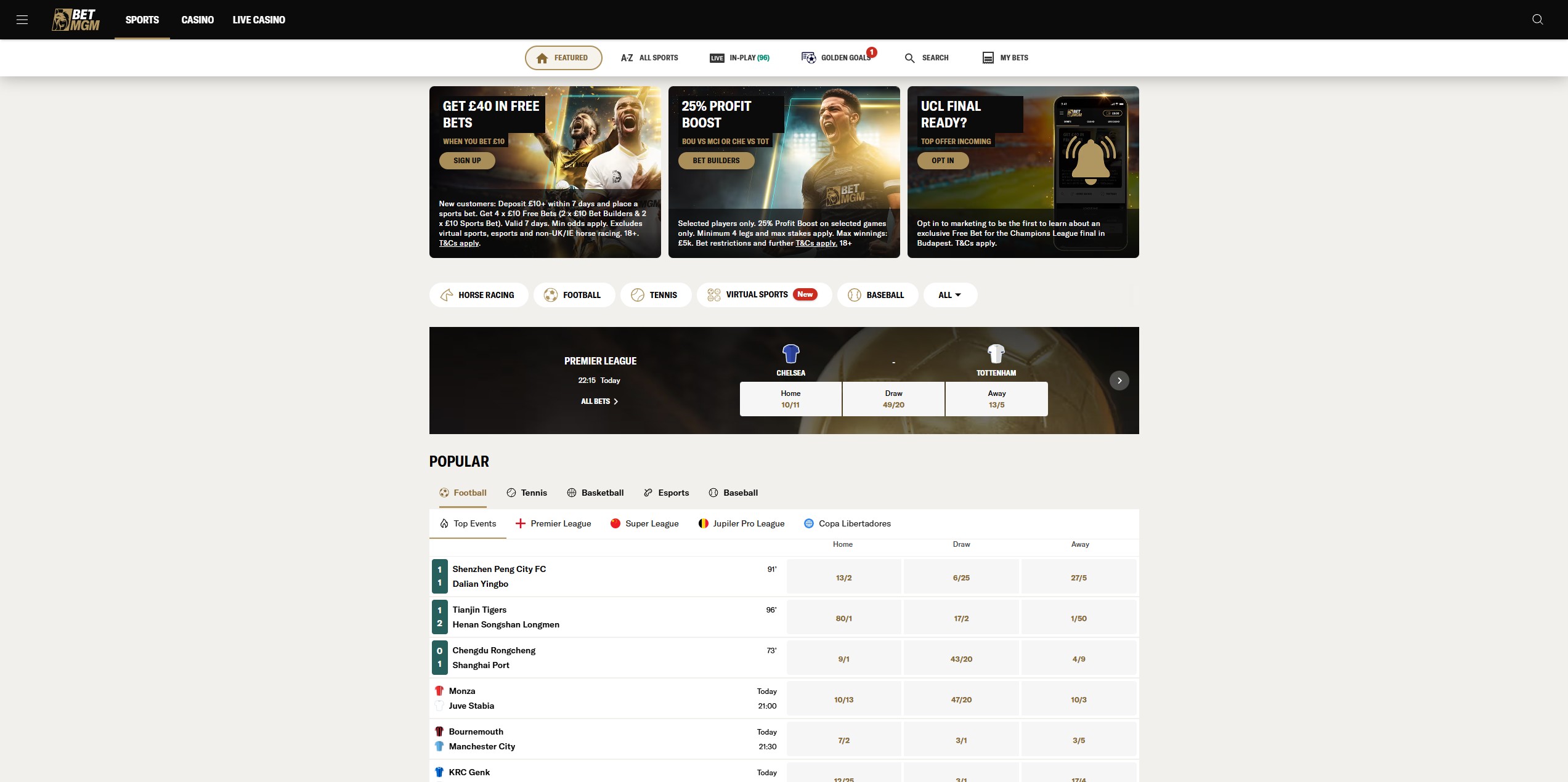Open the Search sports option

(927, 58)
